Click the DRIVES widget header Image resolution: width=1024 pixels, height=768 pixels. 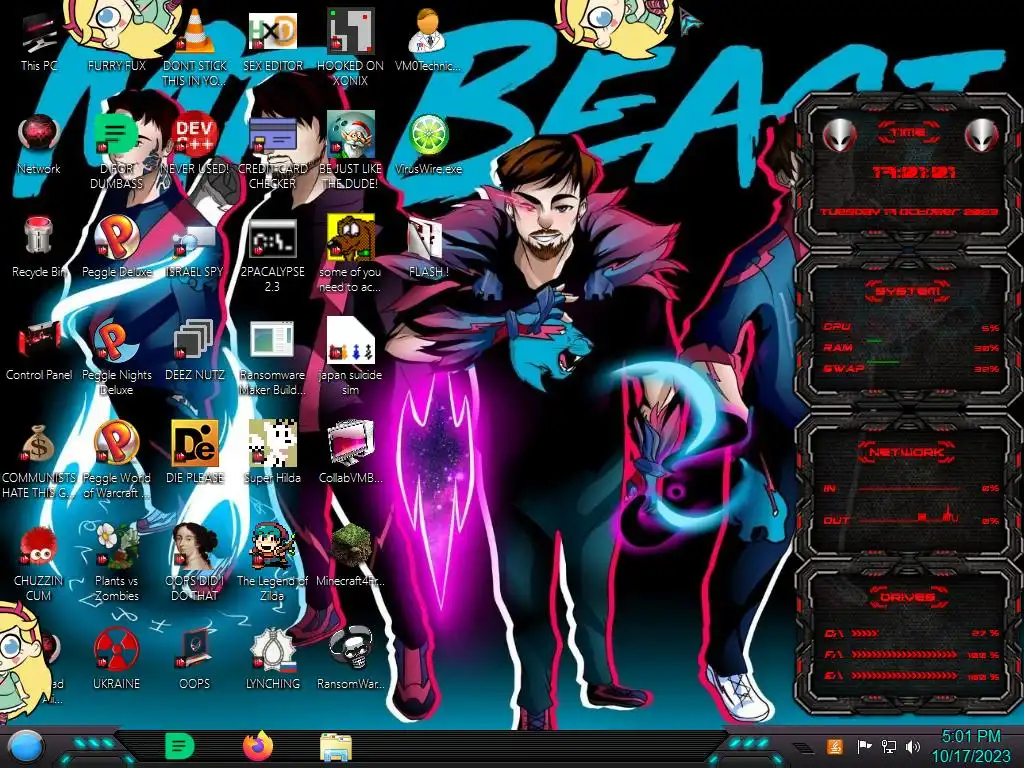(908, 597)
